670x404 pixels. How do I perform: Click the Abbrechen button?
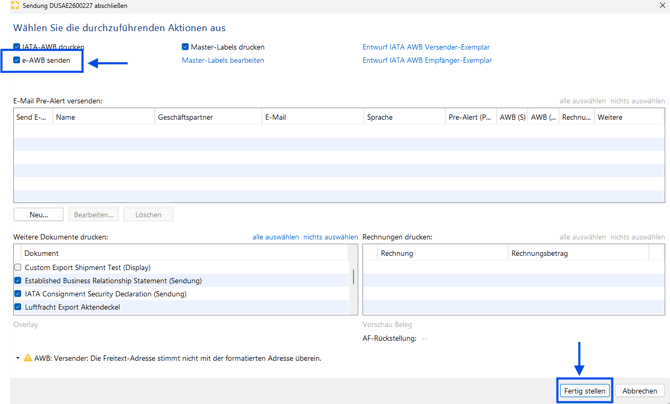click(640, 391)
